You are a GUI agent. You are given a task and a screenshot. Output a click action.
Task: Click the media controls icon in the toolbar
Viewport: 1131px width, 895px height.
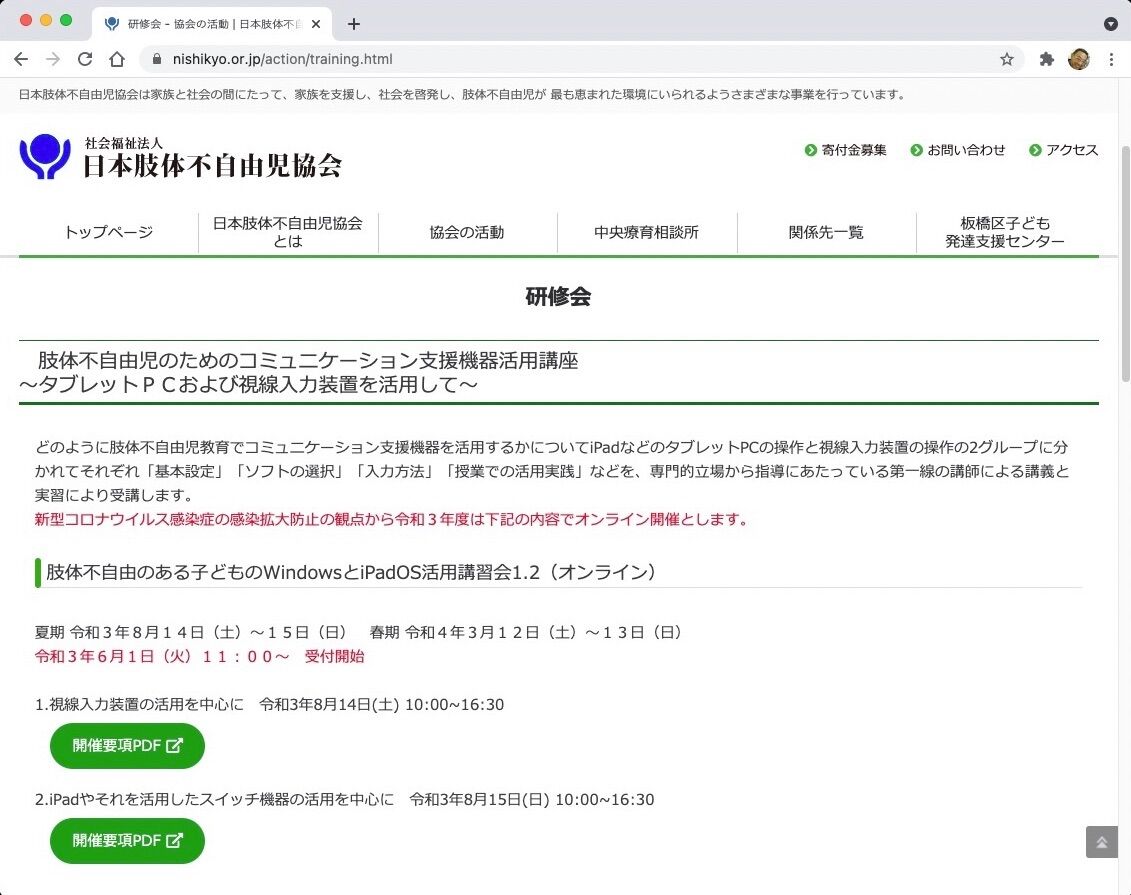point(1110,23)
